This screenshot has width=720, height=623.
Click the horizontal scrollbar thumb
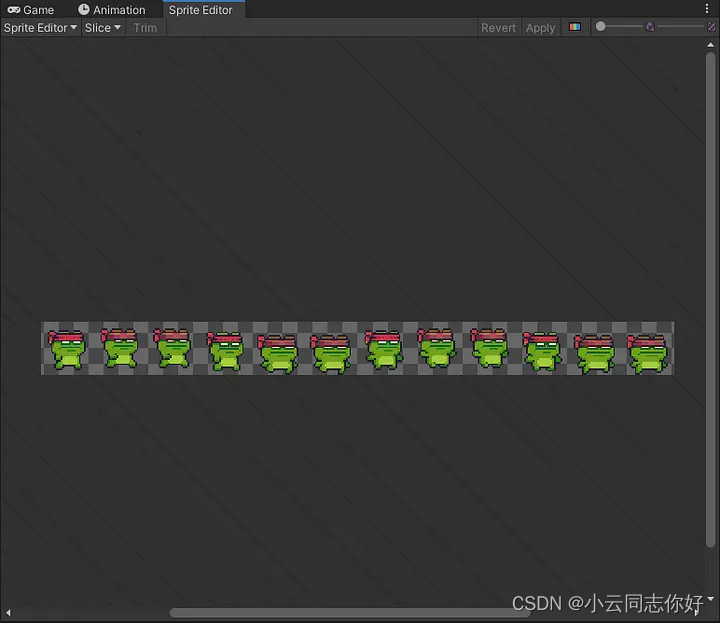pos(350,612)
